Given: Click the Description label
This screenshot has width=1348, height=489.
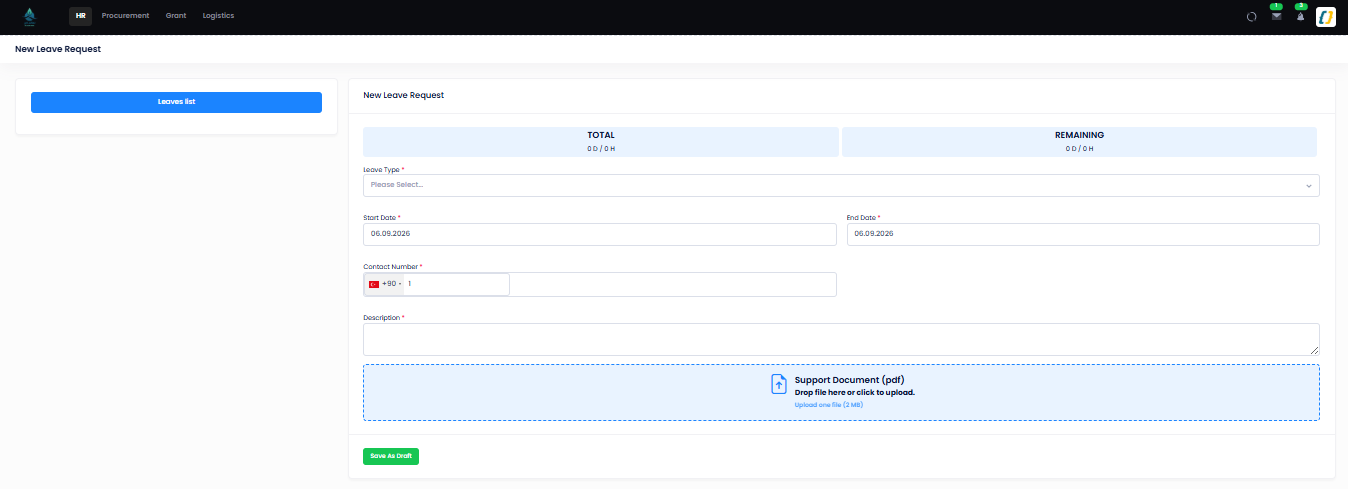Looking at the screenshot, I should [x=382, y=318].
